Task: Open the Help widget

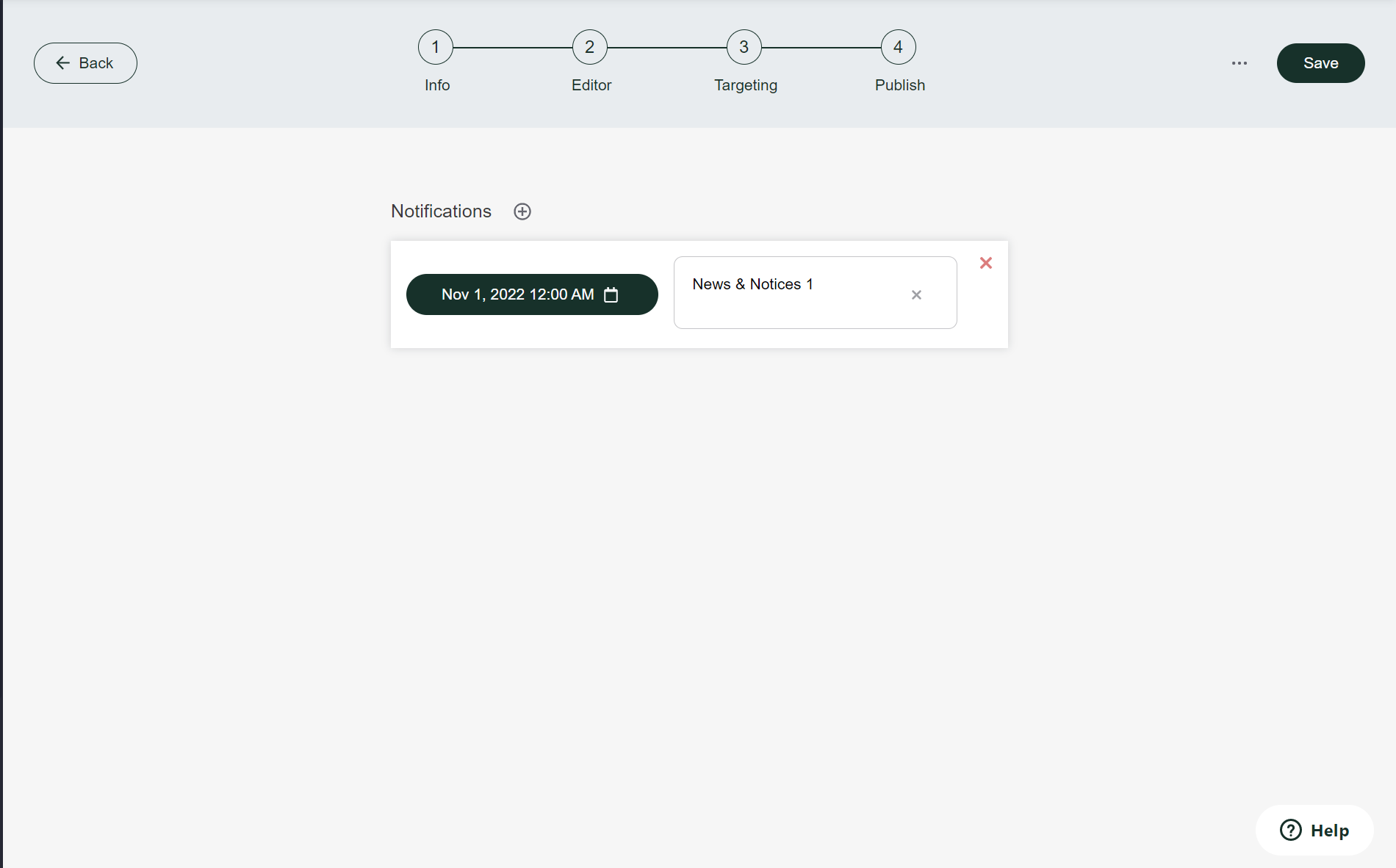Action: click(1314, 831)
